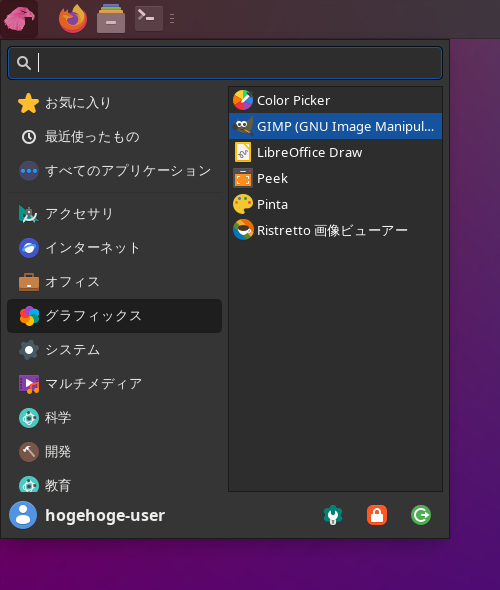Click the internet globe icon
The width and height of the screenshot is (500, 590).
click(29, 248)
